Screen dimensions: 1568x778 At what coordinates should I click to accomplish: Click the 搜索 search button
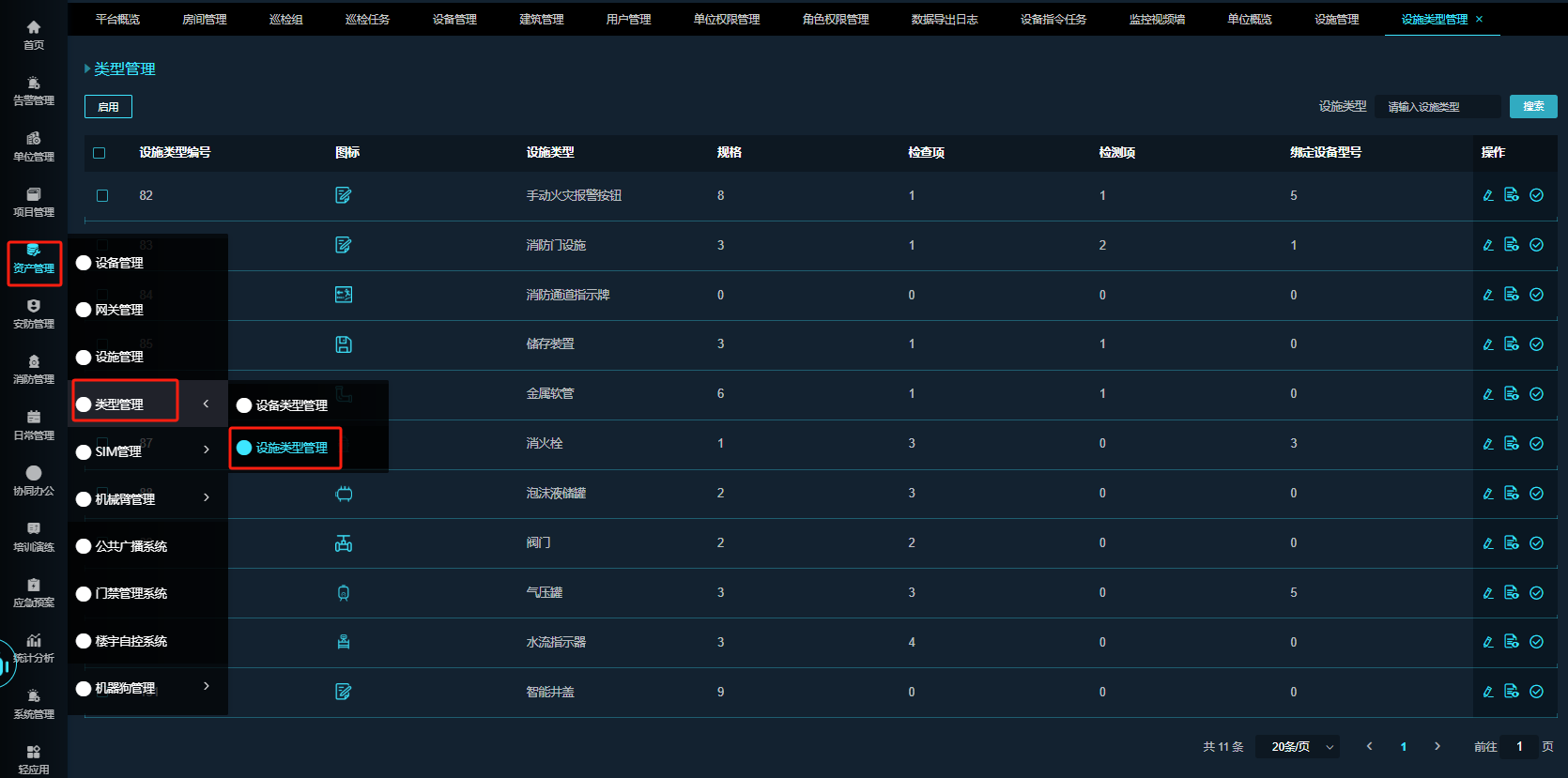pos(1533,107)
